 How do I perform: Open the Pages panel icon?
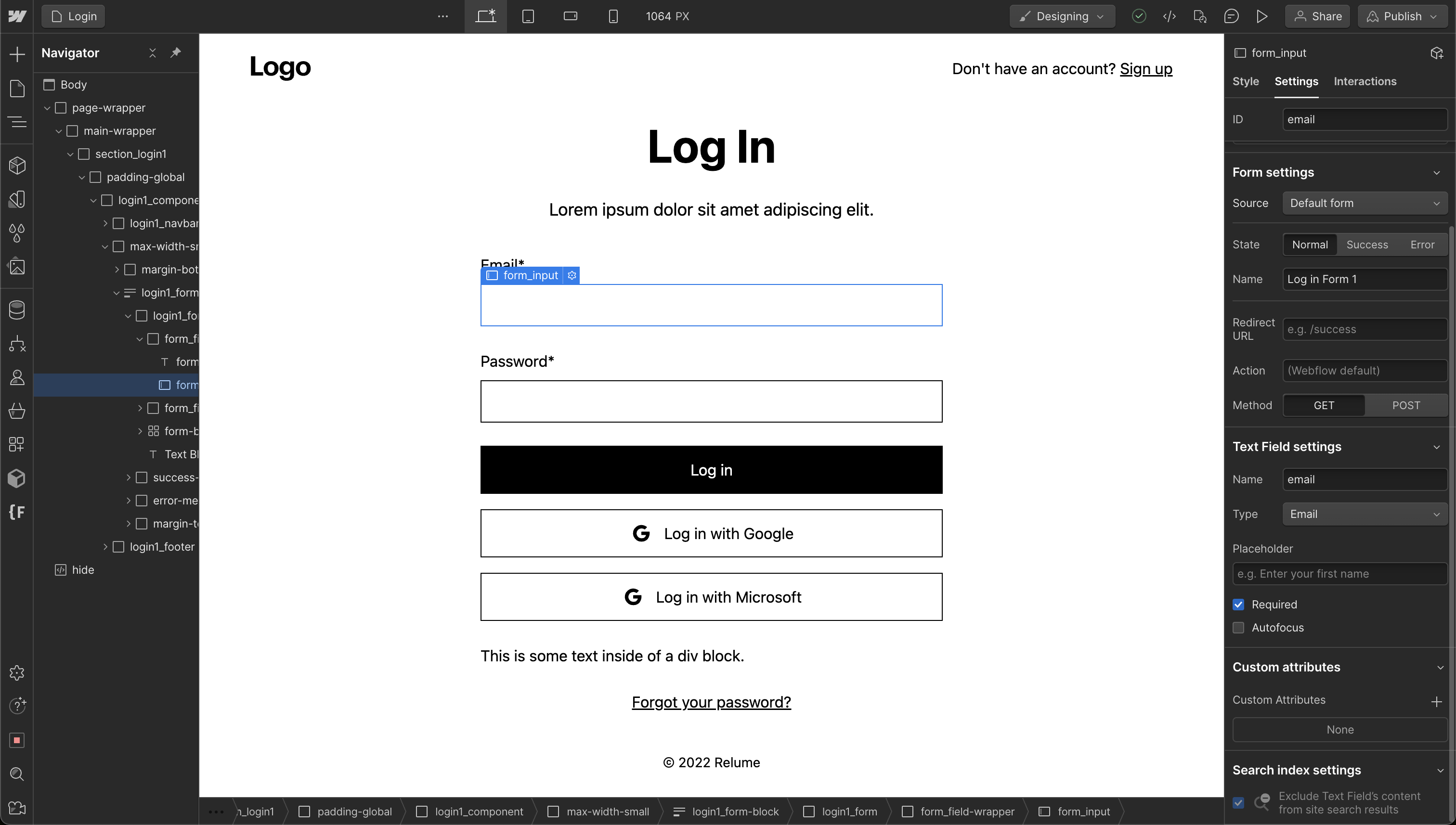[x=17, y=89]
